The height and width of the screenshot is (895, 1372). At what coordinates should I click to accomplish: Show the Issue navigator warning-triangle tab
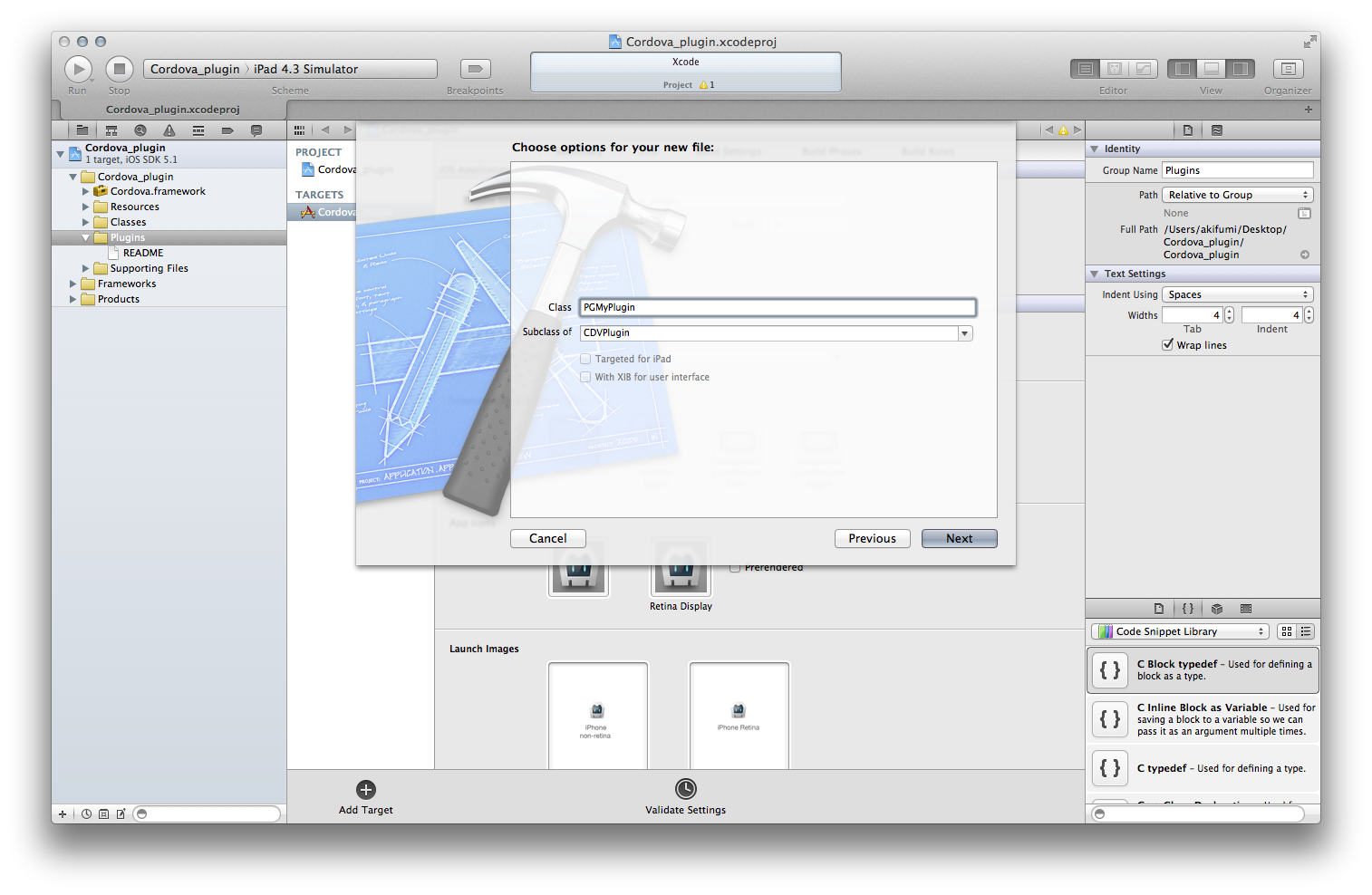tap(169, 130)
